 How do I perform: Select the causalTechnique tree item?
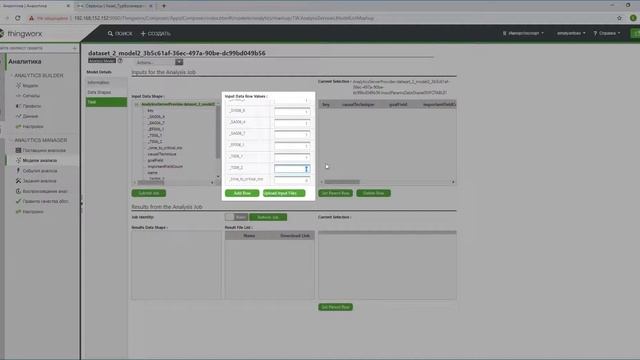162,154
